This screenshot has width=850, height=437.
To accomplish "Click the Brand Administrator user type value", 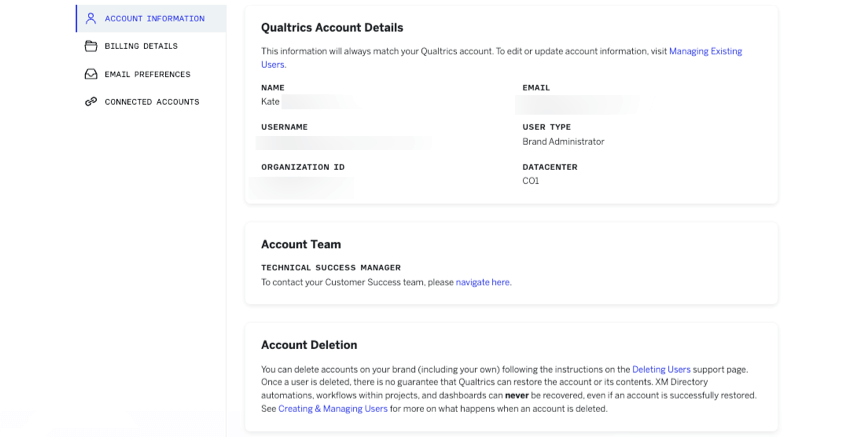I will (563, 142).
